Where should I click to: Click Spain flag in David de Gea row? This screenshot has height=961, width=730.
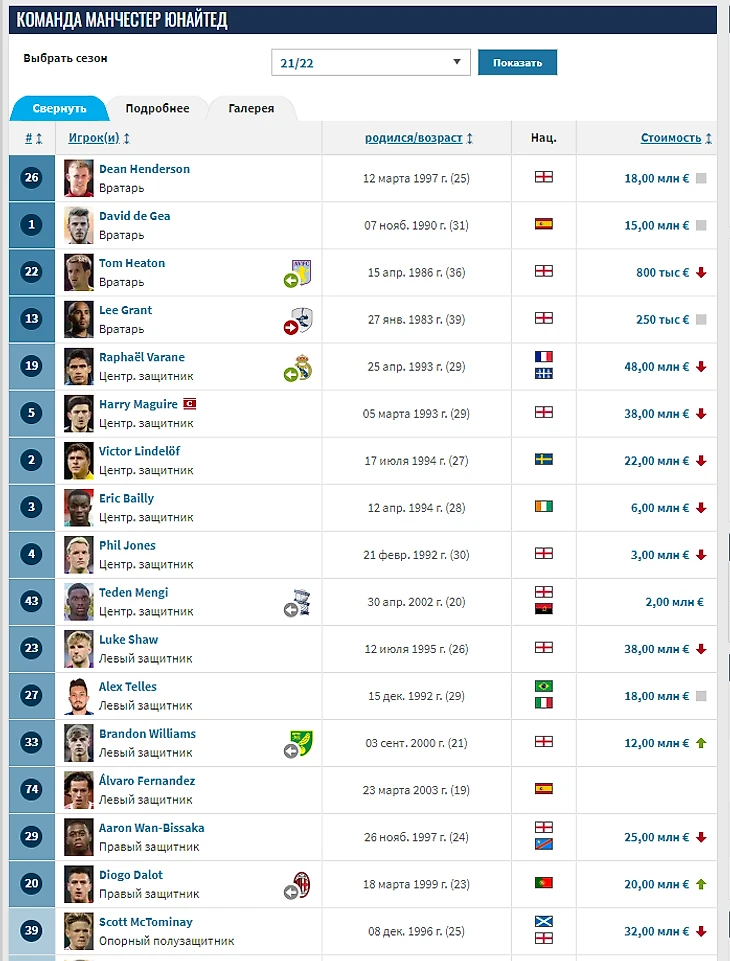[x=544, y=224]
